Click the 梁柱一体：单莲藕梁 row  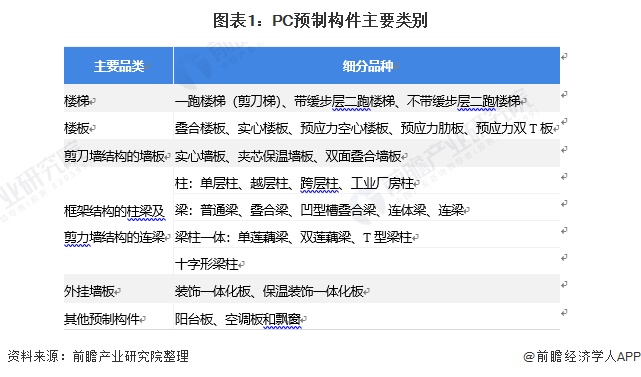pos(367,236)
